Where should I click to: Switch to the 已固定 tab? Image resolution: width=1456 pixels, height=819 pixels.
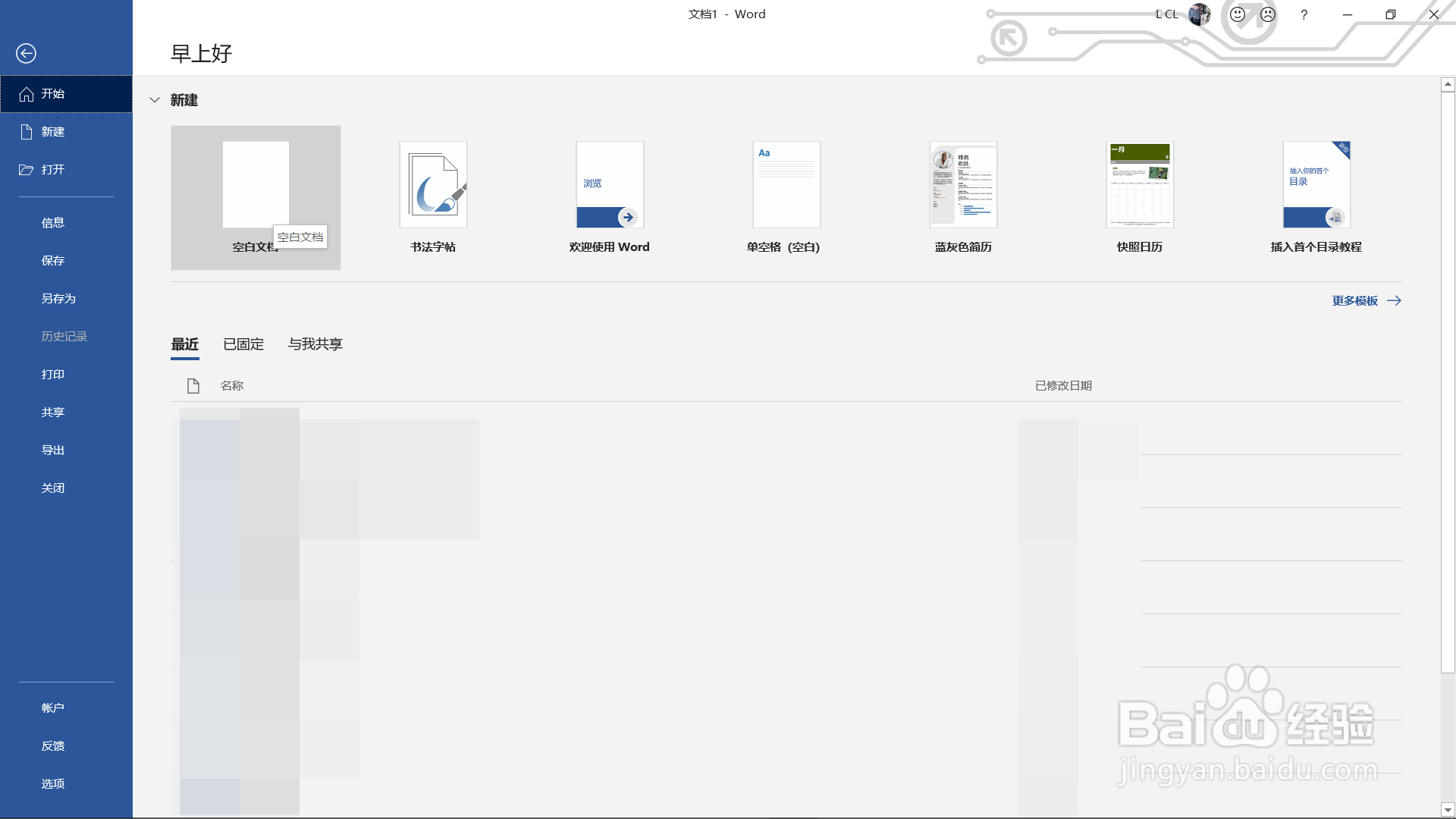click(x=243, y=344)
